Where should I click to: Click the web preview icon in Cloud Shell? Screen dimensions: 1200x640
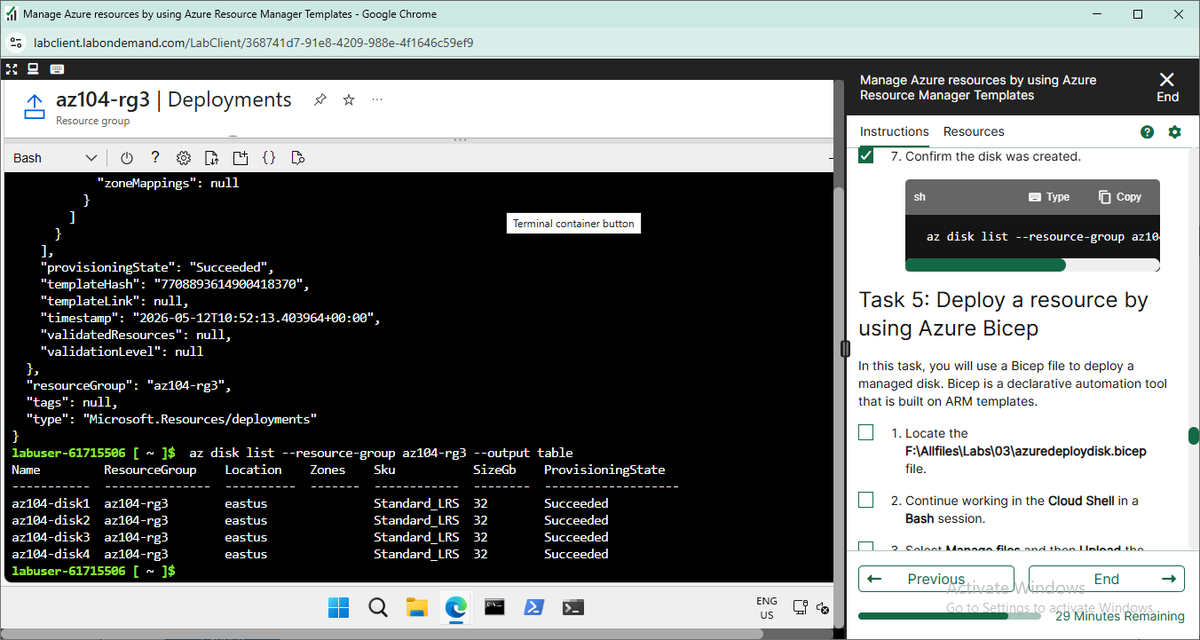point(297,158)
